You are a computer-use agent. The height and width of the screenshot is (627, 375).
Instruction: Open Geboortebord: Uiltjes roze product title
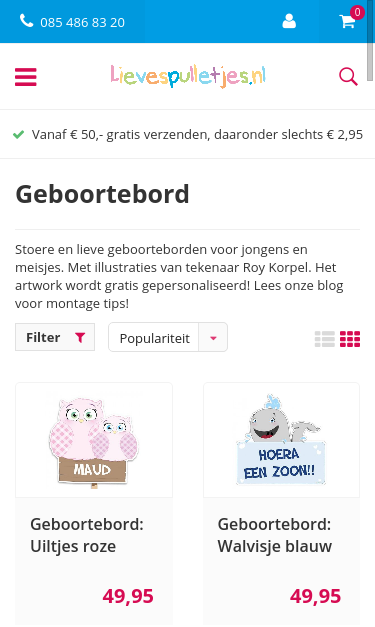(x=87, y=535)
